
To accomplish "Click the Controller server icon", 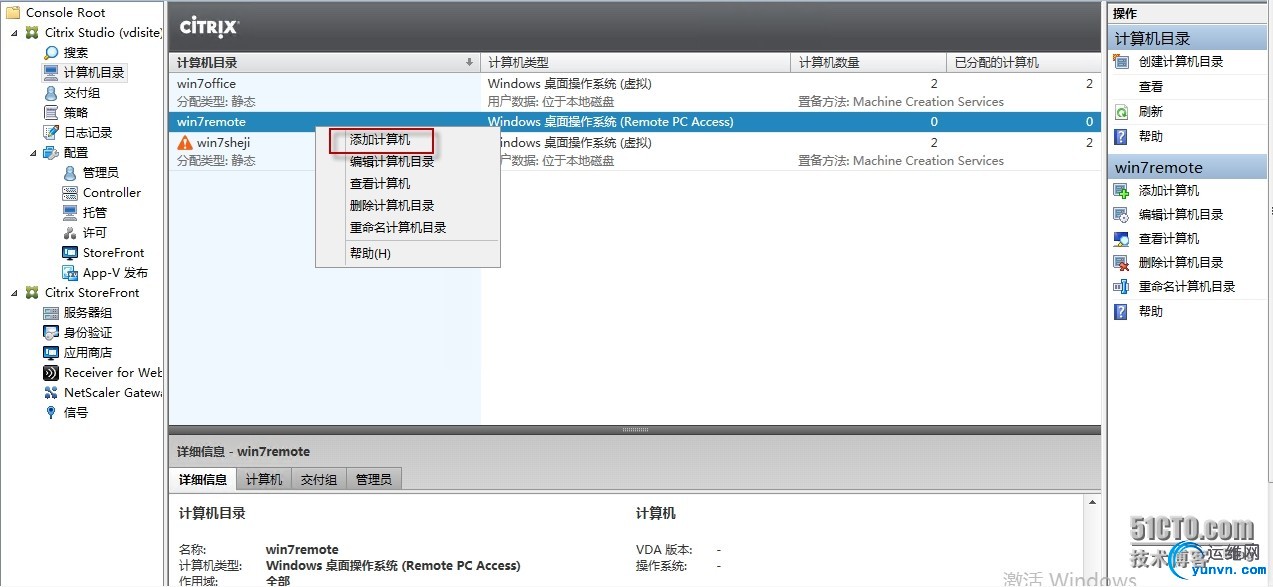I will click(70, 192).
